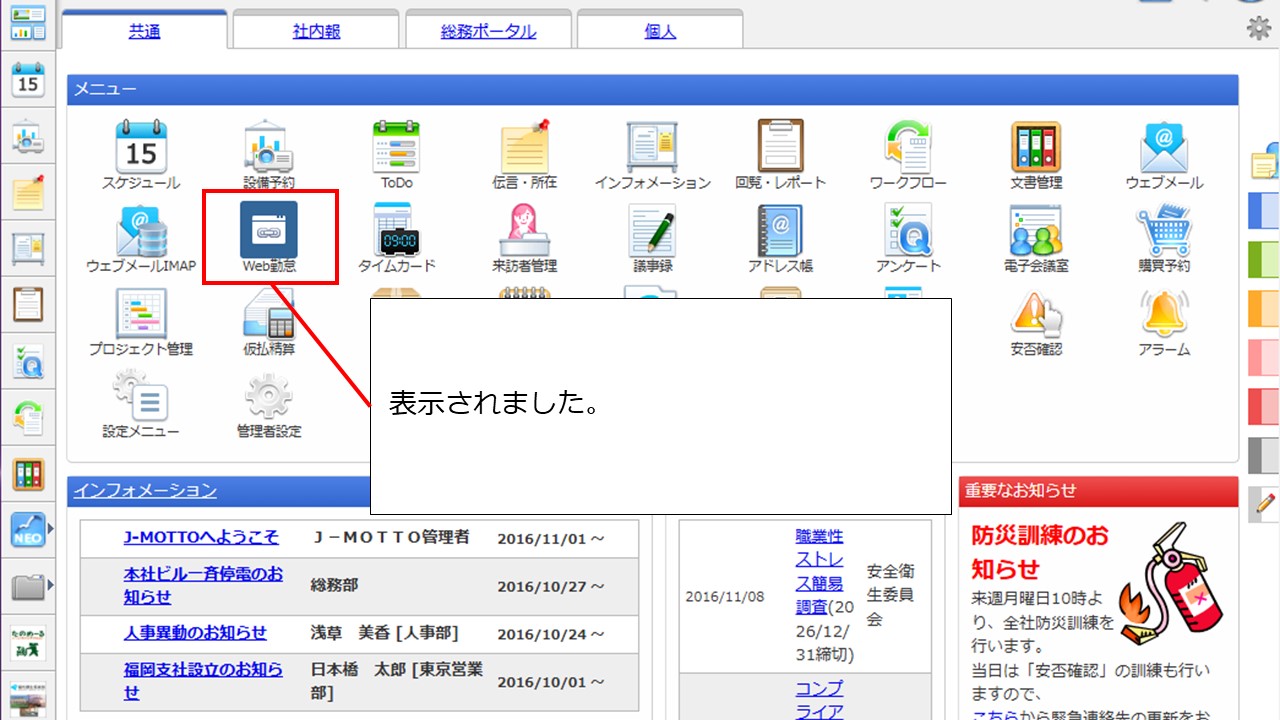Open the Web勤怠 menu icon
The height and width of the screenshot is (720, 1280).
point(268,238)
